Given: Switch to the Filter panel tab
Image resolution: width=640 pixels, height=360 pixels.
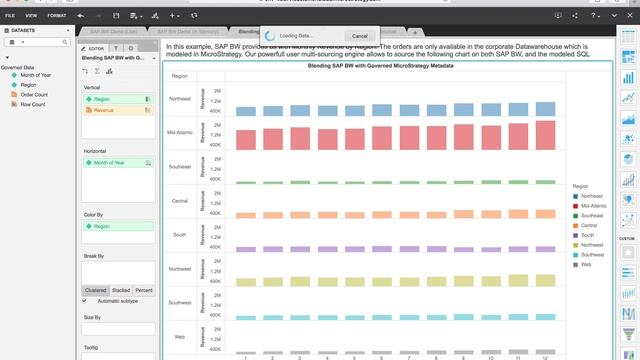Looking at the screenshot, I should coord(116,48).
